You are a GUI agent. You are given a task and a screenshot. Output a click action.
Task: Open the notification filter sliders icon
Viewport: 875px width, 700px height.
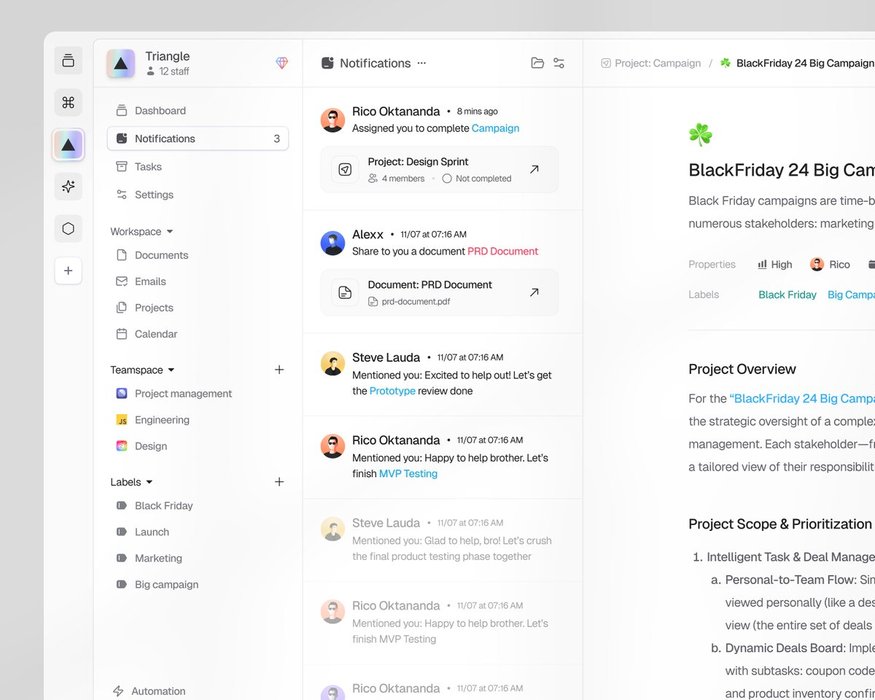tap(559, 63)
